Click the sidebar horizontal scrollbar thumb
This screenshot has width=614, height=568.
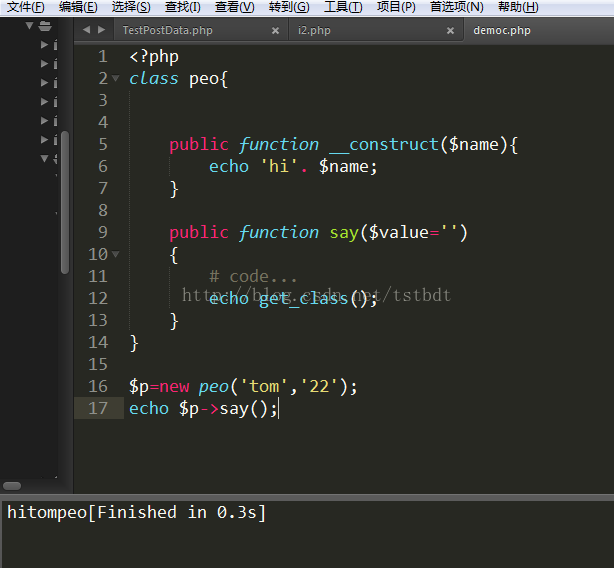12,486
